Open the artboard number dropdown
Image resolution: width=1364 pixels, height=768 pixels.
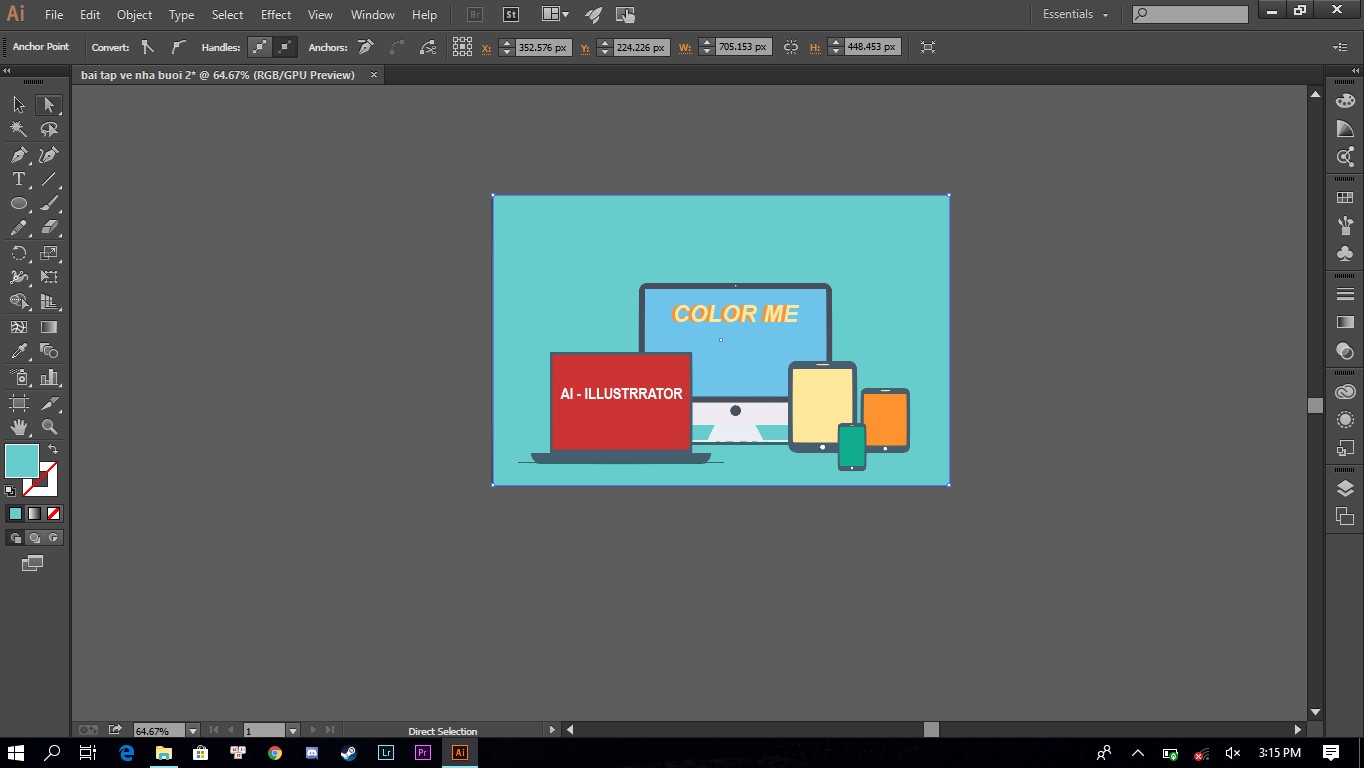[293, 731]
